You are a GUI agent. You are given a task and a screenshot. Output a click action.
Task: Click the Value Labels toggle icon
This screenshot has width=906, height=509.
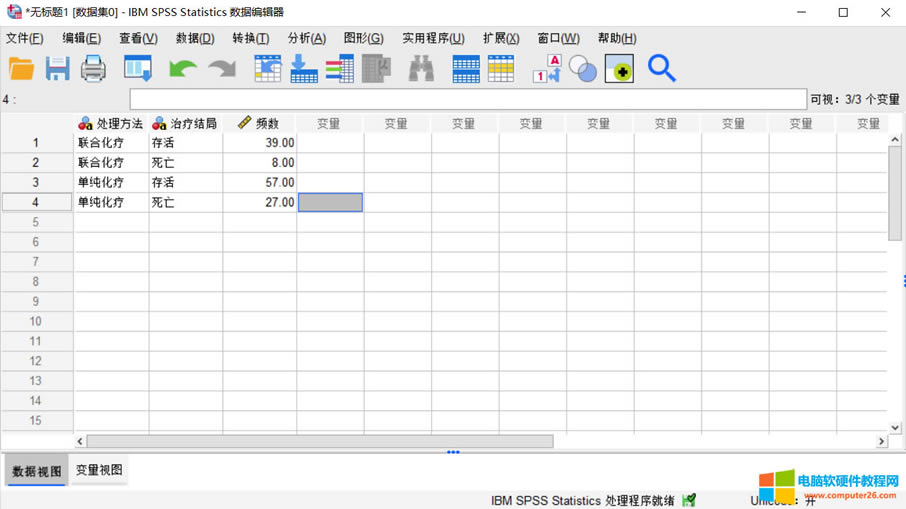pyautogui.click(x=547, y=68)
